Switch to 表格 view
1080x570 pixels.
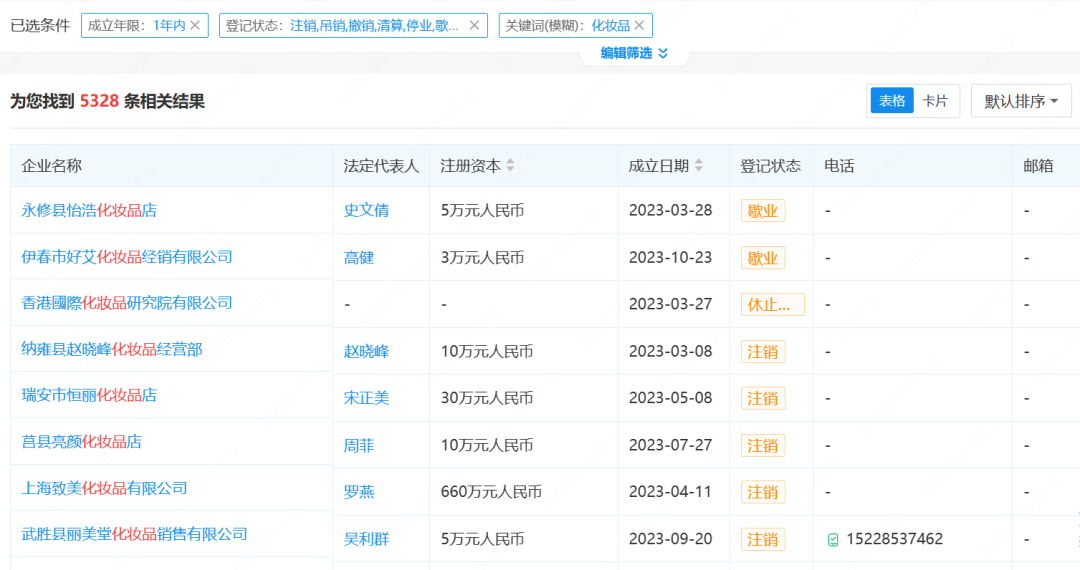point(892,101)
